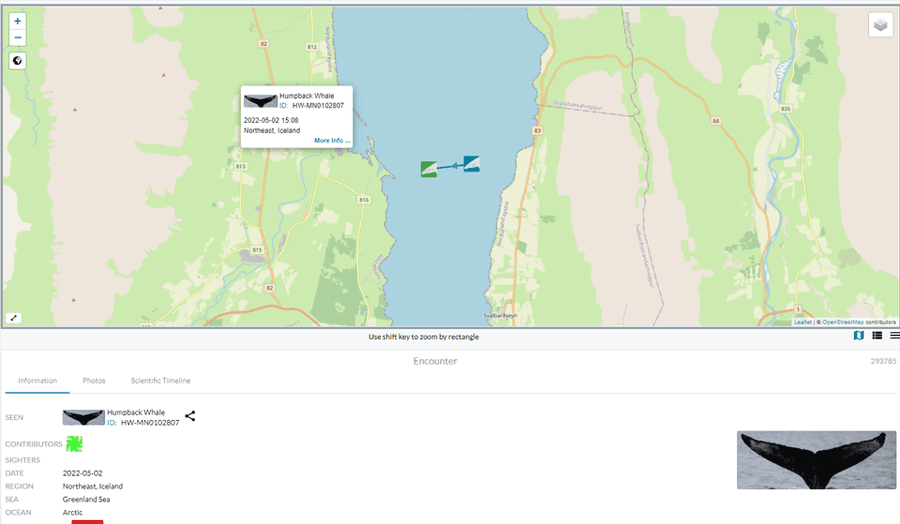Share the Humpback Whale encounter
This screenshot has width=900, height=524.
(x=190, y=416)
